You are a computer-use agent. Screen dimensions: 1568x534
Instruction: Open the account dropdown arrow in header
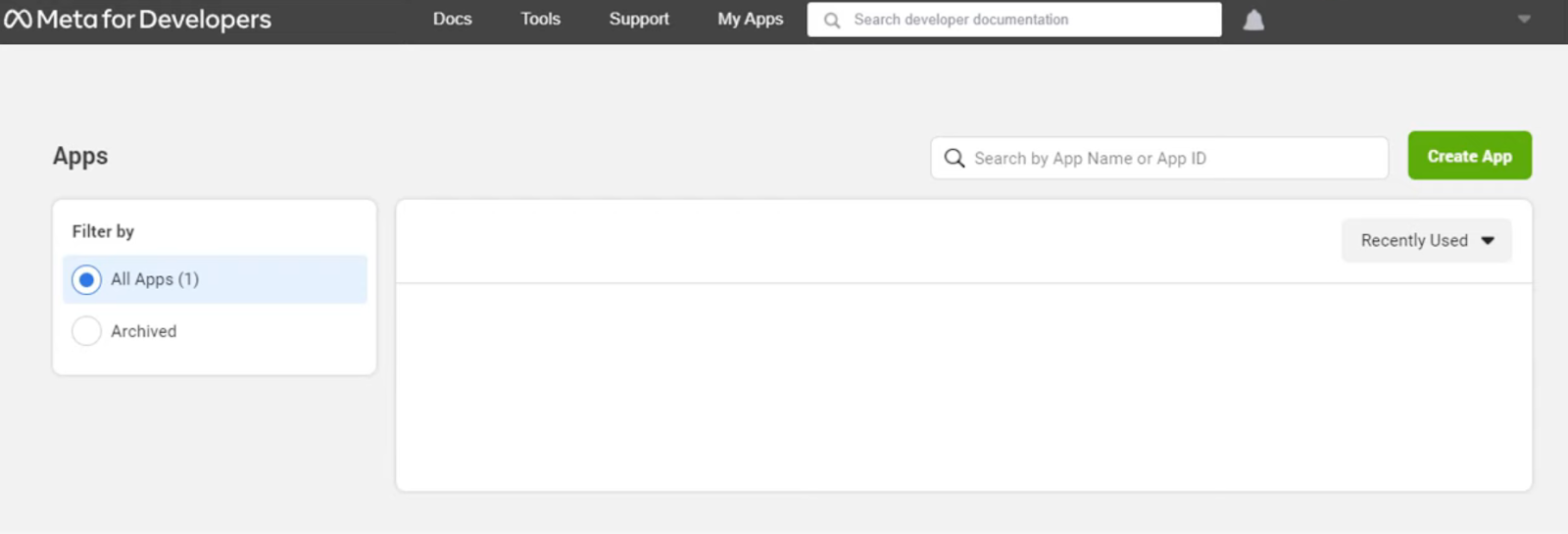(1524, 19)
